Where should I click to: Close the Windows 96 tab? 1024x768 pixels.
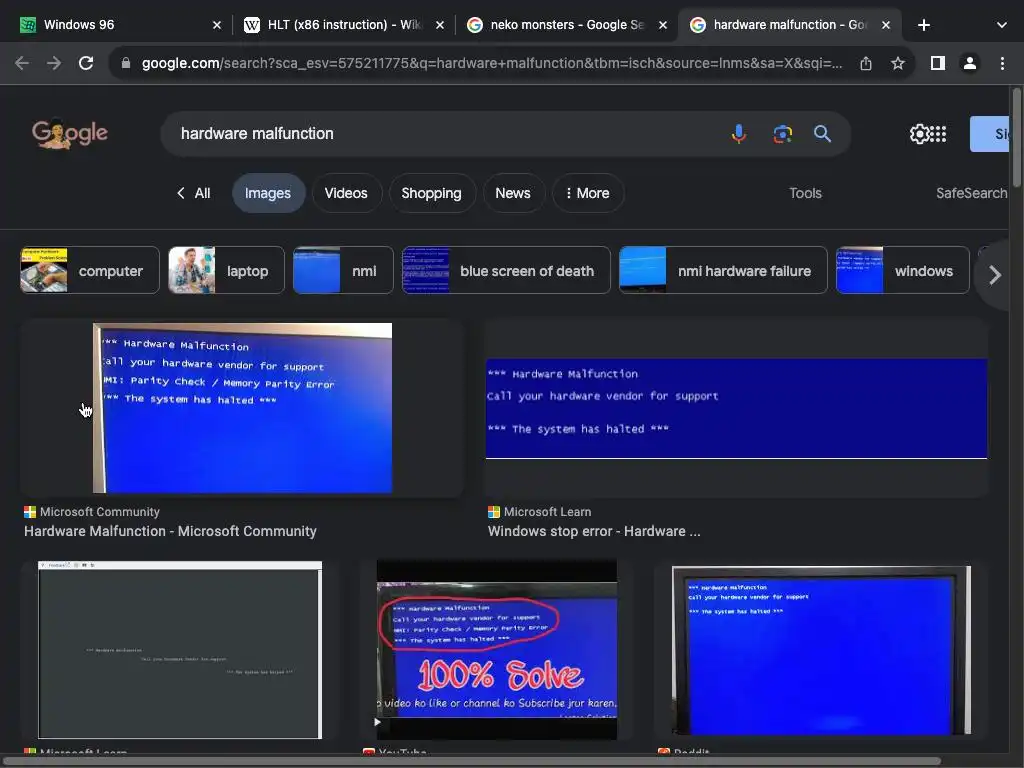tap(217, 25)
